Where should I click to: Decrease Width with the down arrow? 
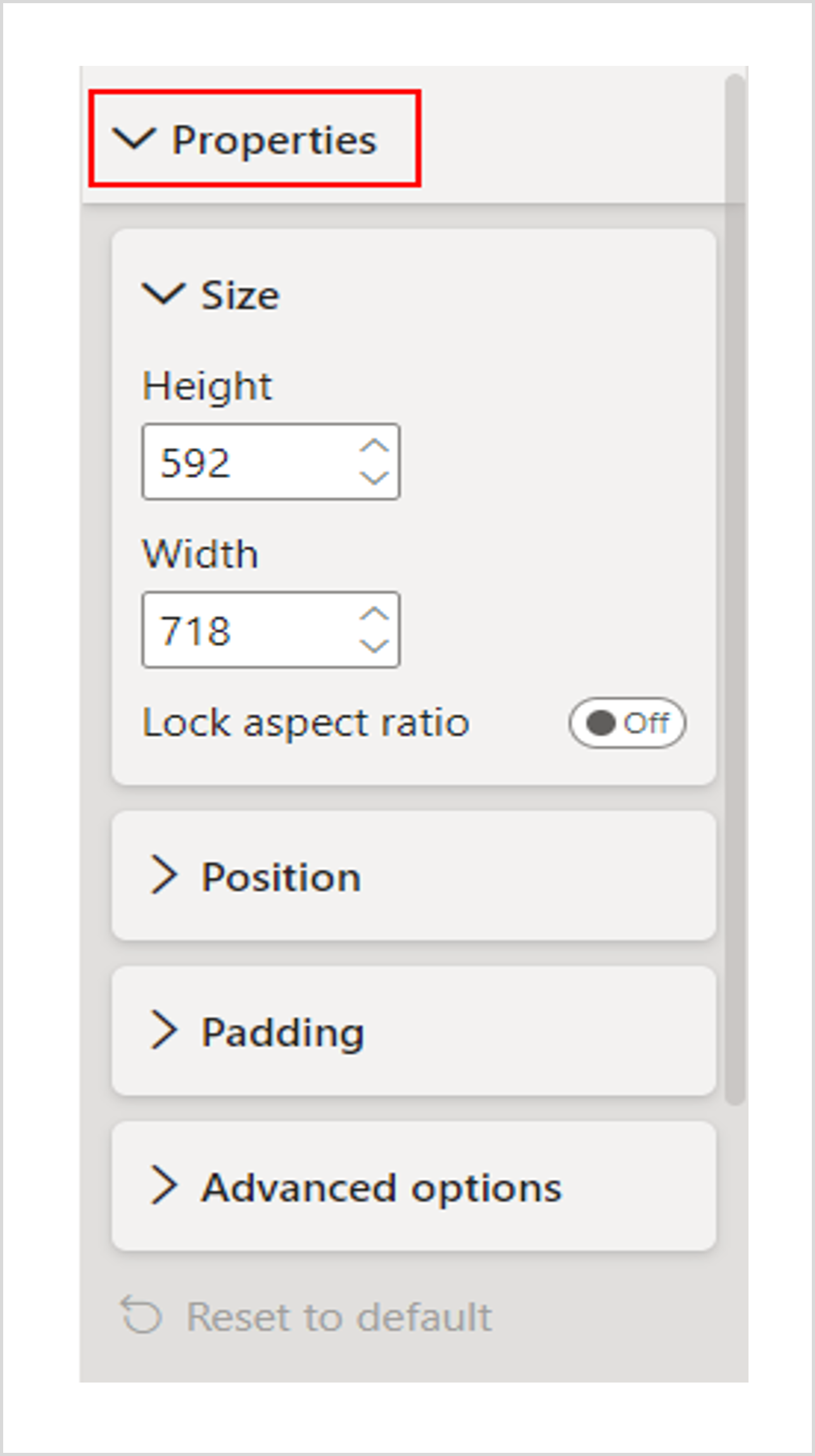point(374,646)
